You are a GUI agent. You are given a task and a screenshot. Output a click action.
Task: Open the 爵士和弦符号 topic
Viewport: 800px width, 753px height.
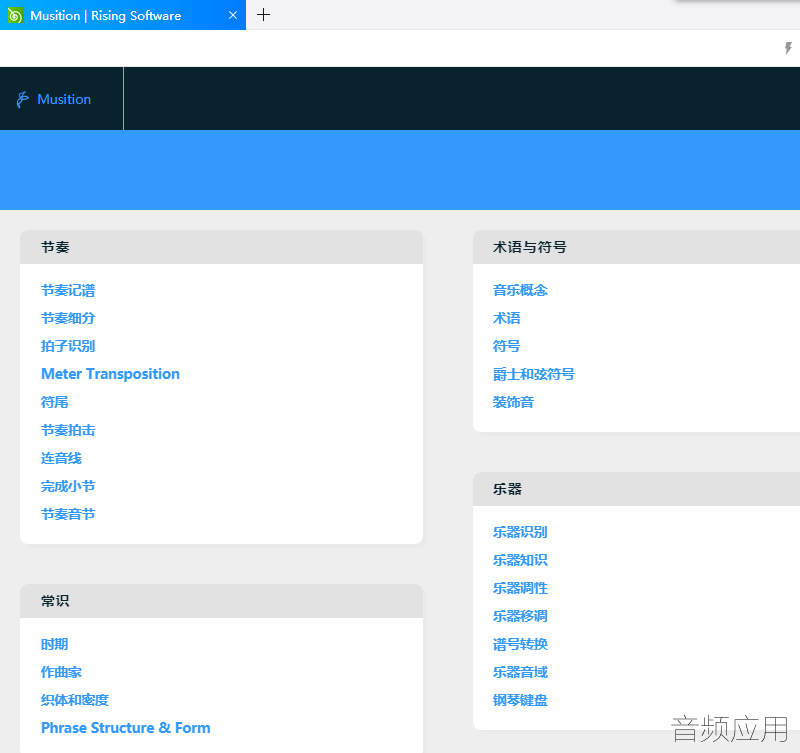(x=534, y=374)
